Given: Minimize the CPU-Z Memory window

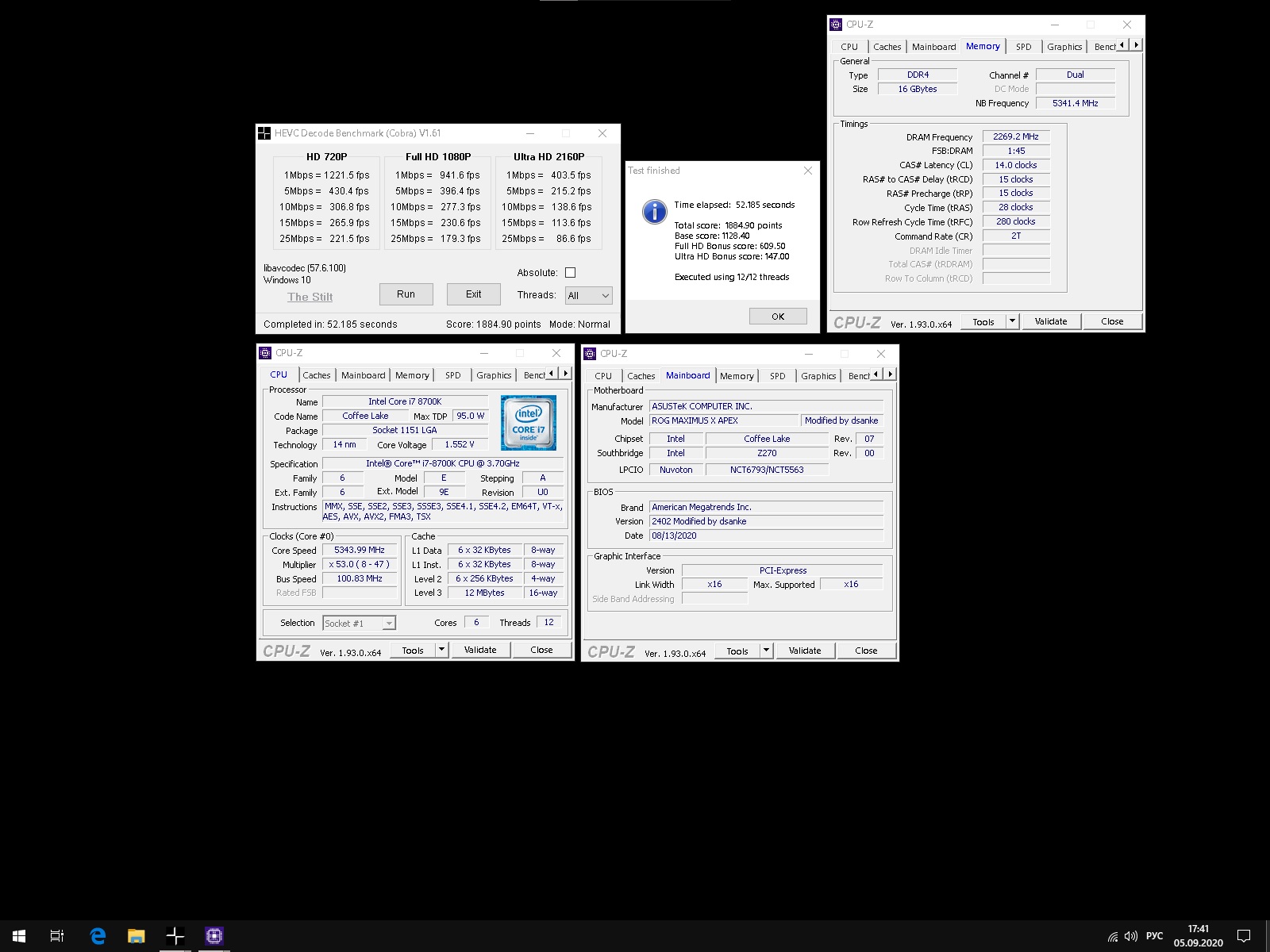Looking at the screenshot, I should pyautogui.click(x=1055, y=25).
